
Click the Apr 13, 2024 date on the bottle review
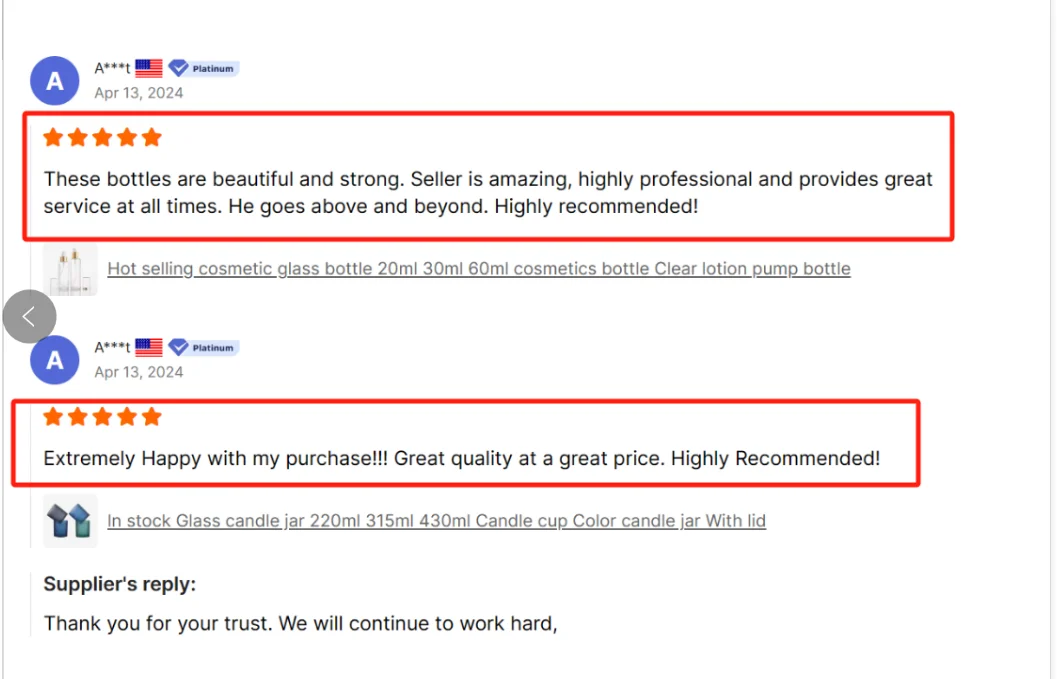pyautogui.click(x=139, y=93)
